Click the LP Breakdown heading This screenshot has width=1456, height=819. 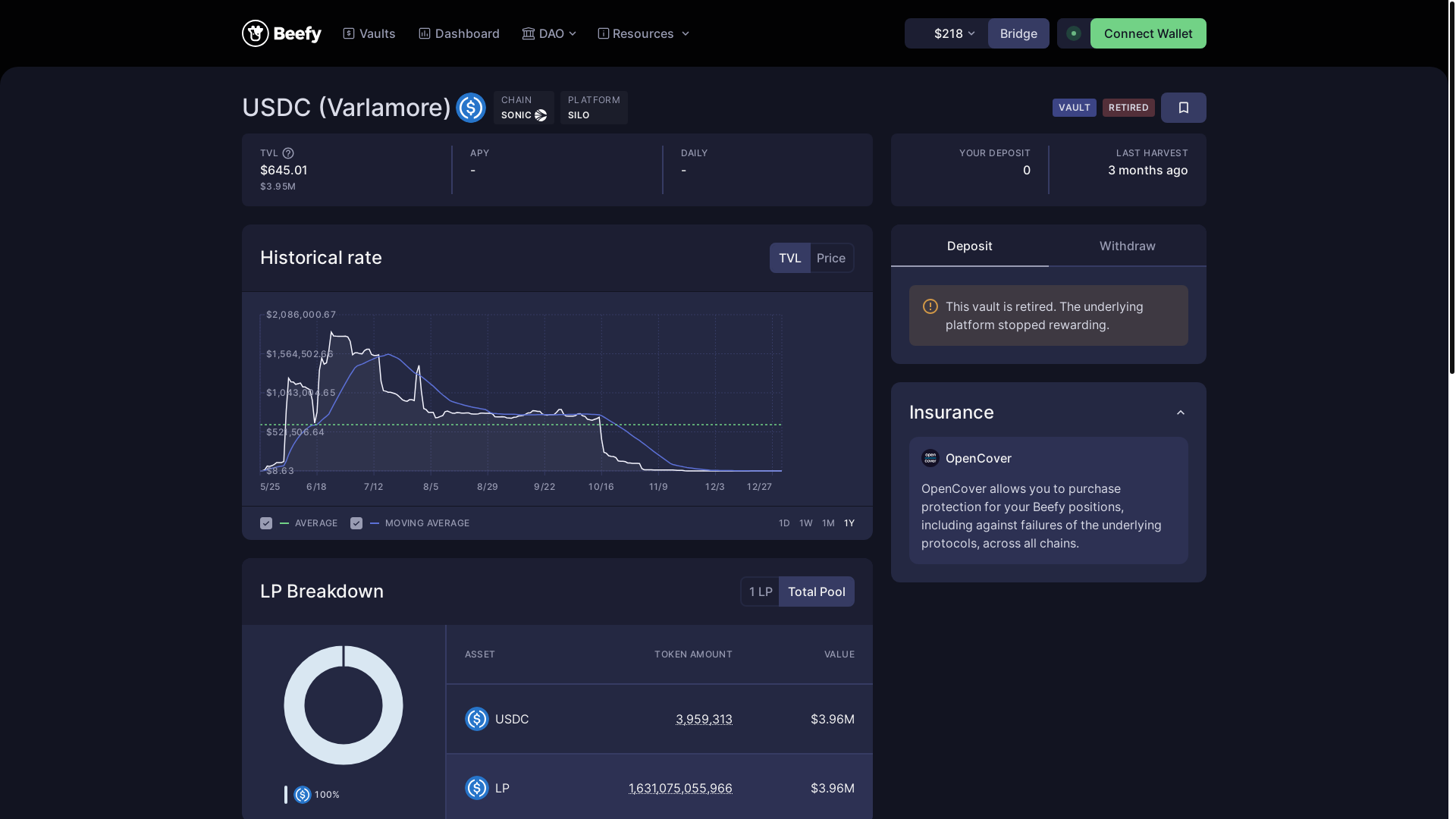[322, 591]
